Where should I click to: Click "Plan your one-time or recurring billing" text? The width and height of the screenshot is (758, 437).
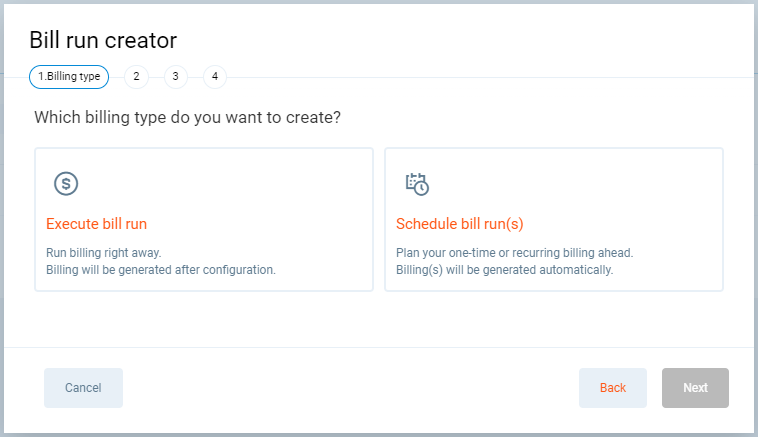tap(515, 253)
